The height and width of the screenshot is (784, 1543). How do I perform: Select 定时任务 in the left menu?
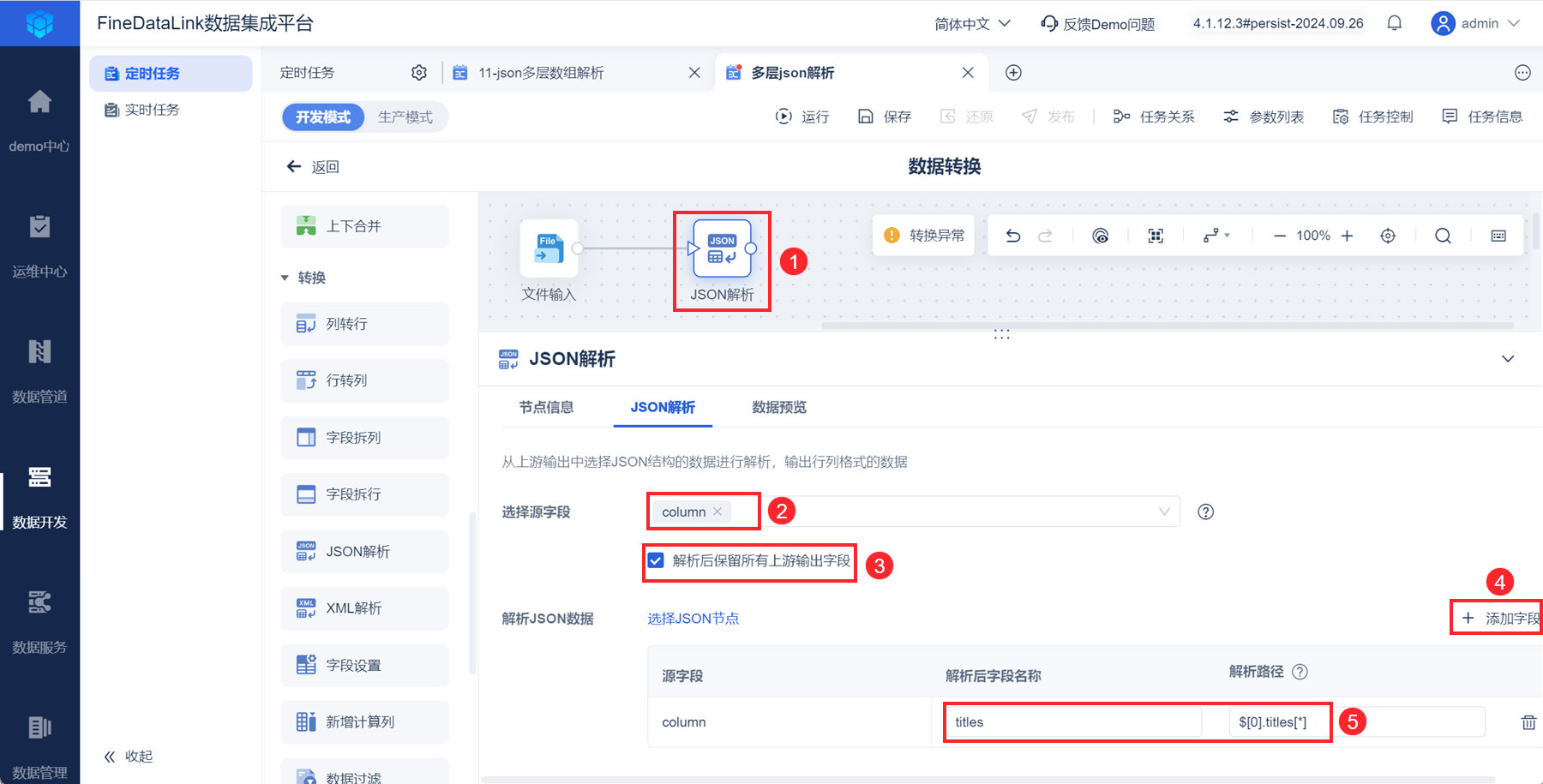tap(171, 74)
